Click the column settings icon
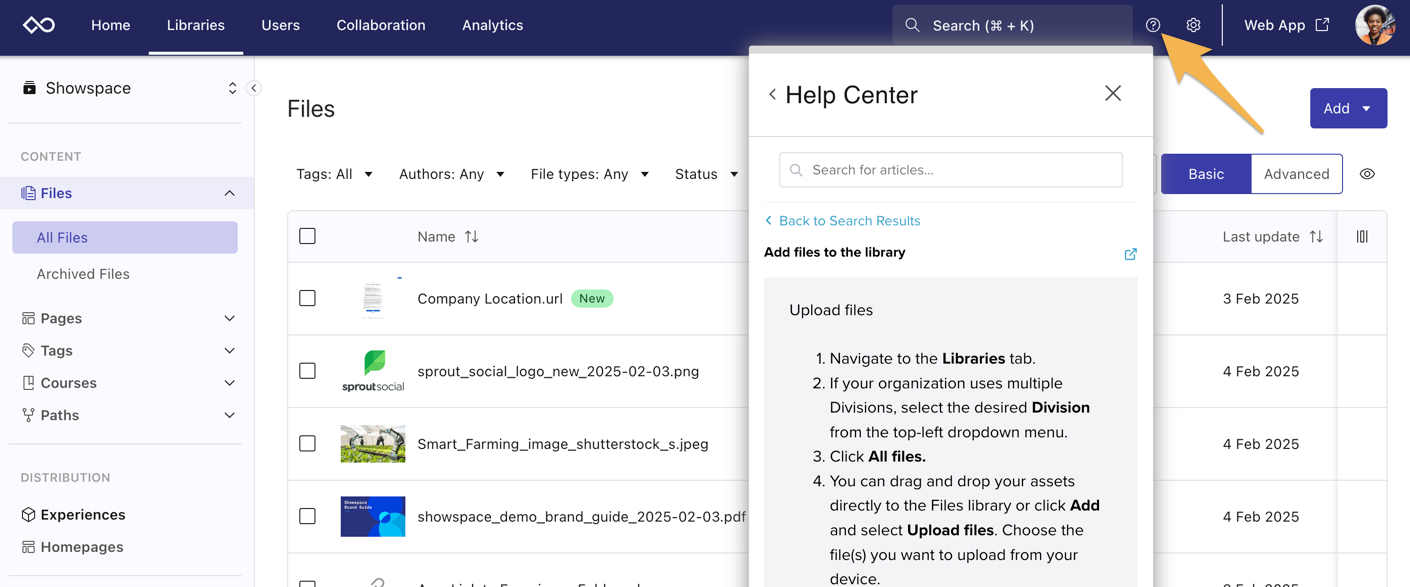This screenshot has width=1410, height=587. 1362,237
